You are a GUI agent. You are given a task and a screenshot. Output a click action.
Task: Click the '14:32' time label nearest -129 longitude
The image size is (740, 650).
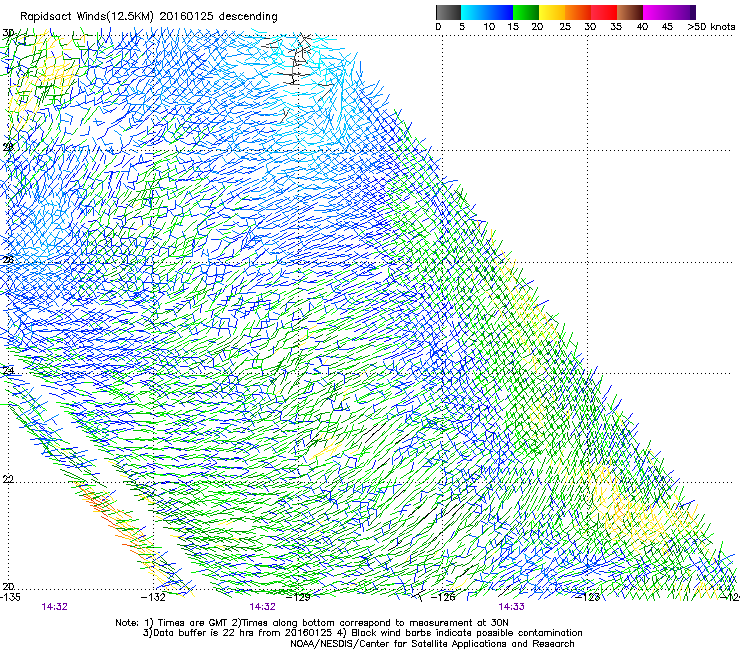(262, 607)
